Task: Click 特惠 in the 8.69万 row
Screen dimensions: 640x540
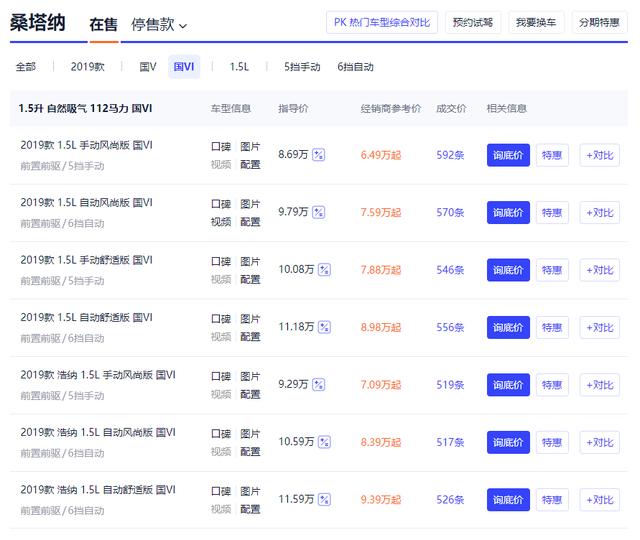Action: [x=552, y=155]
